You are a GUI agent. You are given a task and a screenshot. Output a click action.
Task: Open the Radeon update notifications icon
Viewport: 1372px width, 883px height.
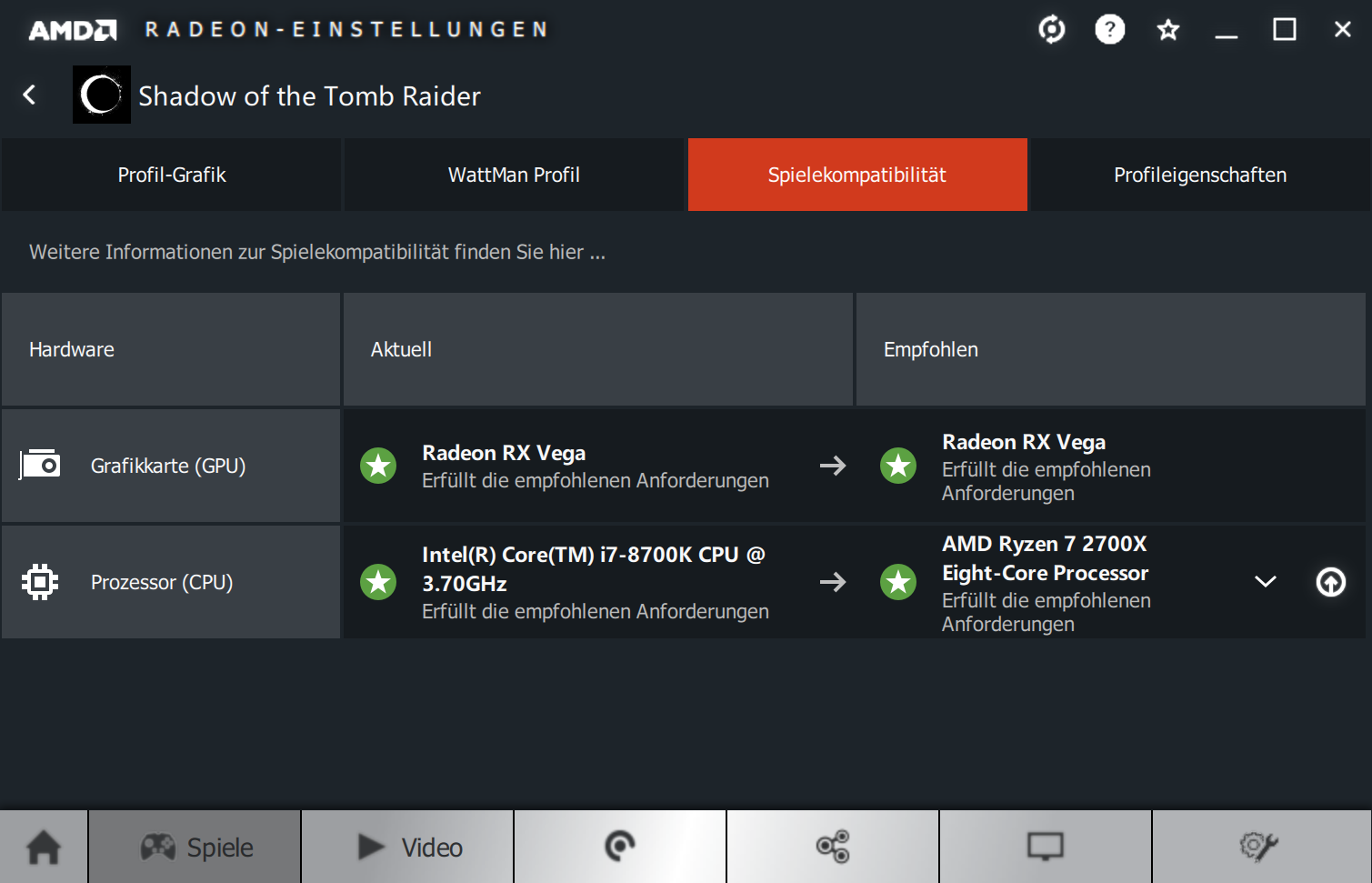pyautogui.click(x=1052, y=30)
